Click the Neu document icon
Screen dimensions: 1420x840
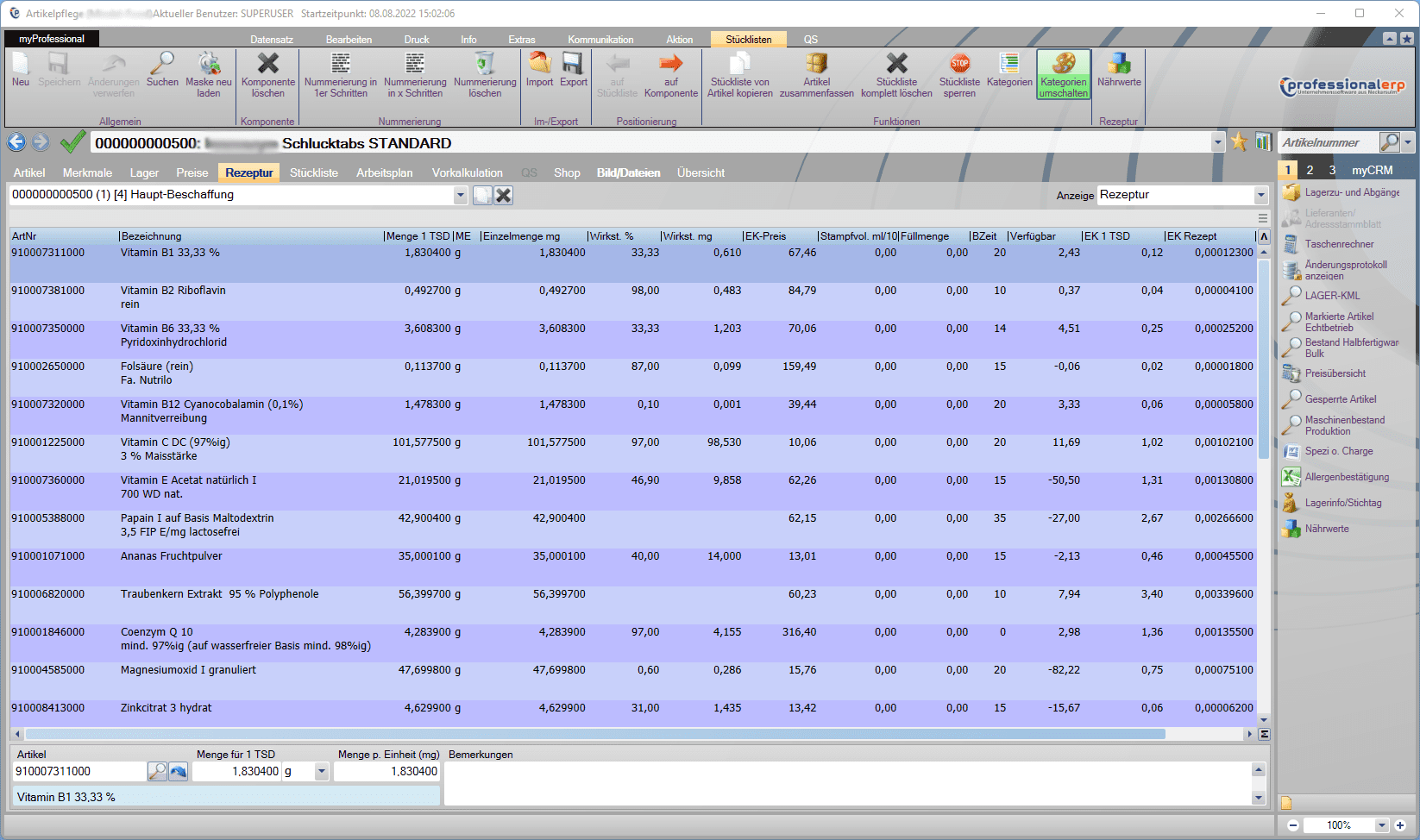click(x=21, y=64)
